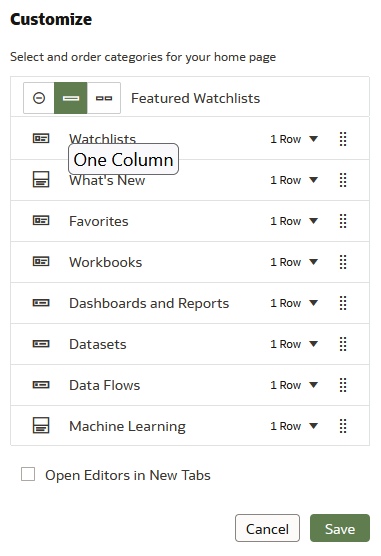Select the Machine Learning category name
This screenshot has height=556, width=381.
[x=127, y=426]
